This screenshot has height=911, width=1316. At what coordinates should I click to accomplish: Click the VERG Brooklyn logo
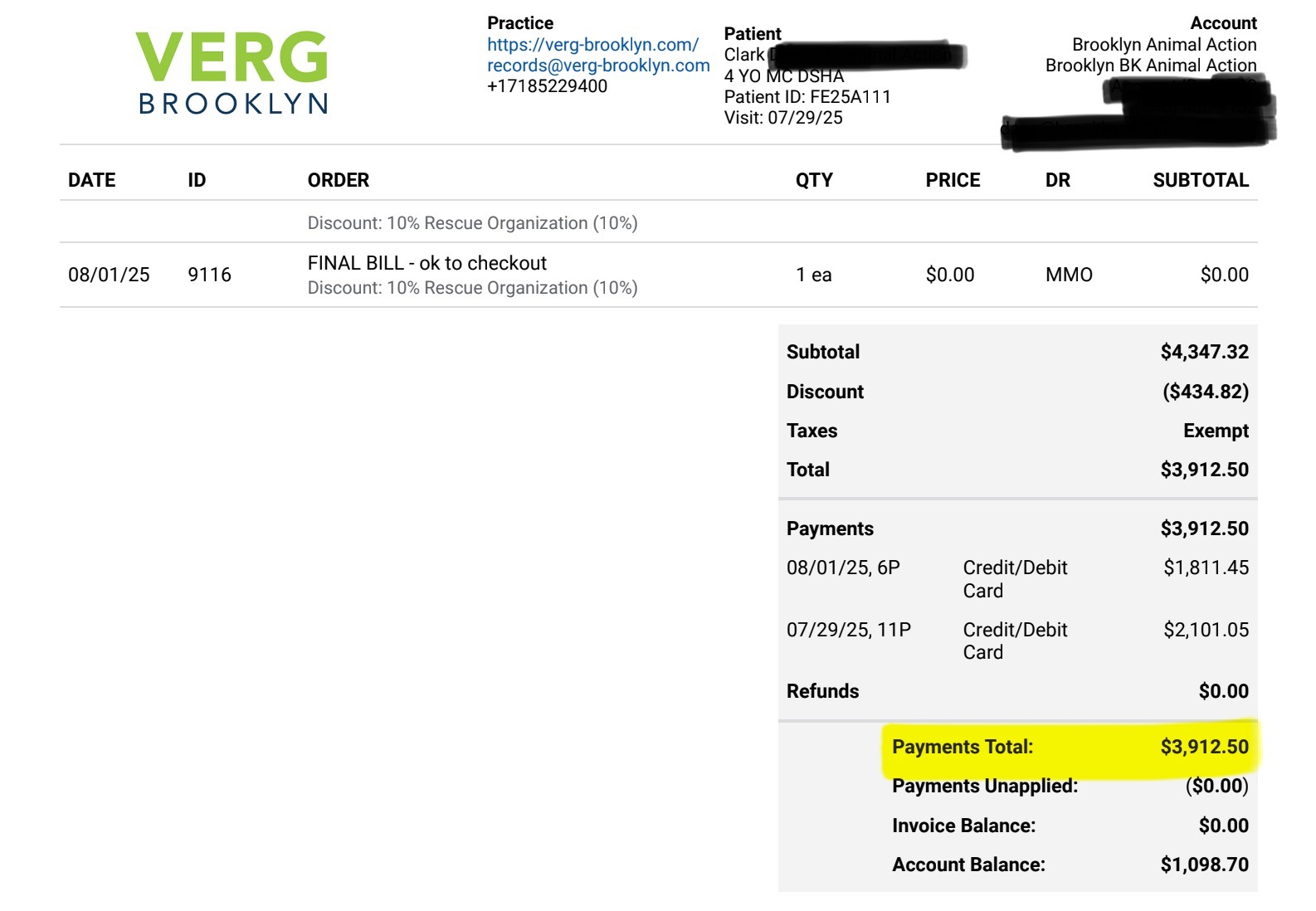click(233, 72)
